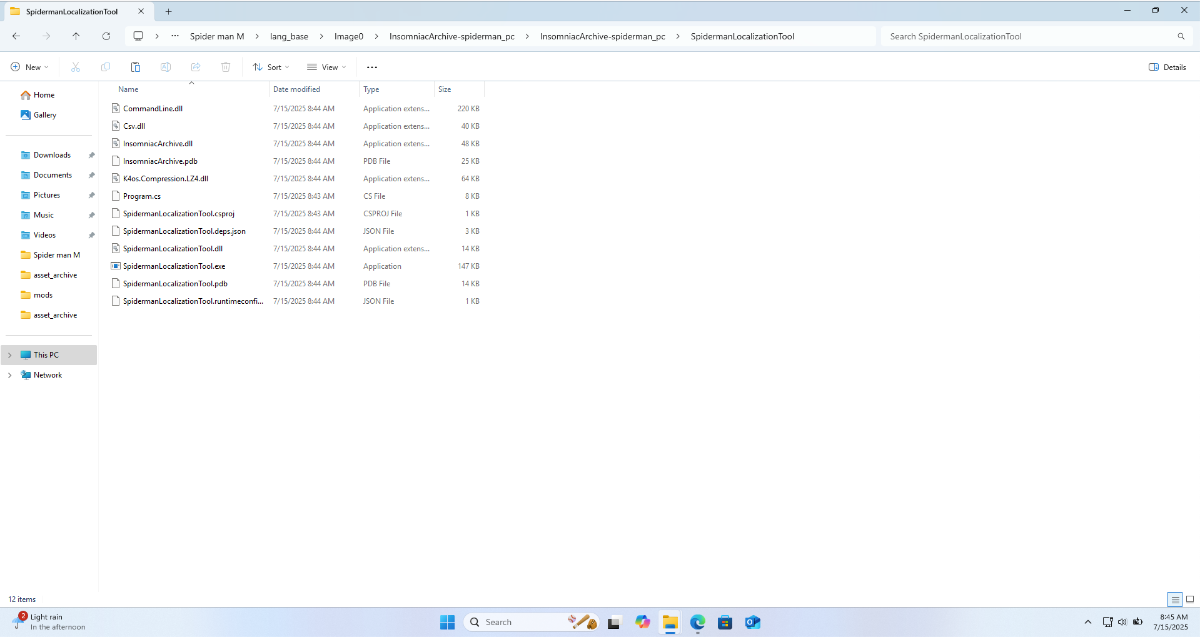Show hidden system tray icons chevron
This screenshot has height=637, width=1200.
[x=1089, y=622]
